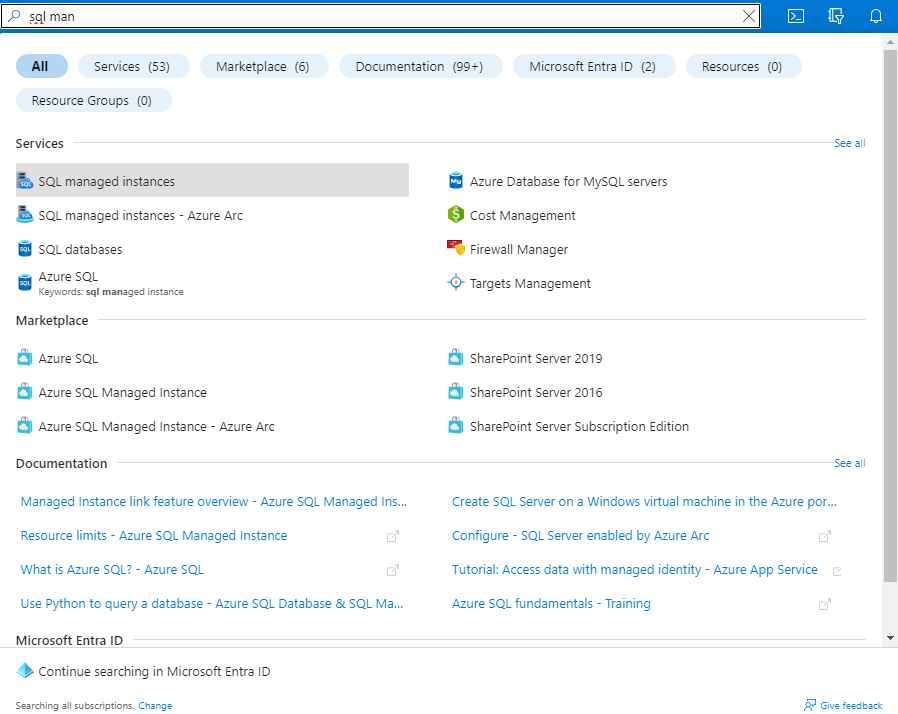The height and width of the screenshot is (714, 898).
Task: Click the SharePoint Server 2019 marketplace icon
Action: point(455,358)
